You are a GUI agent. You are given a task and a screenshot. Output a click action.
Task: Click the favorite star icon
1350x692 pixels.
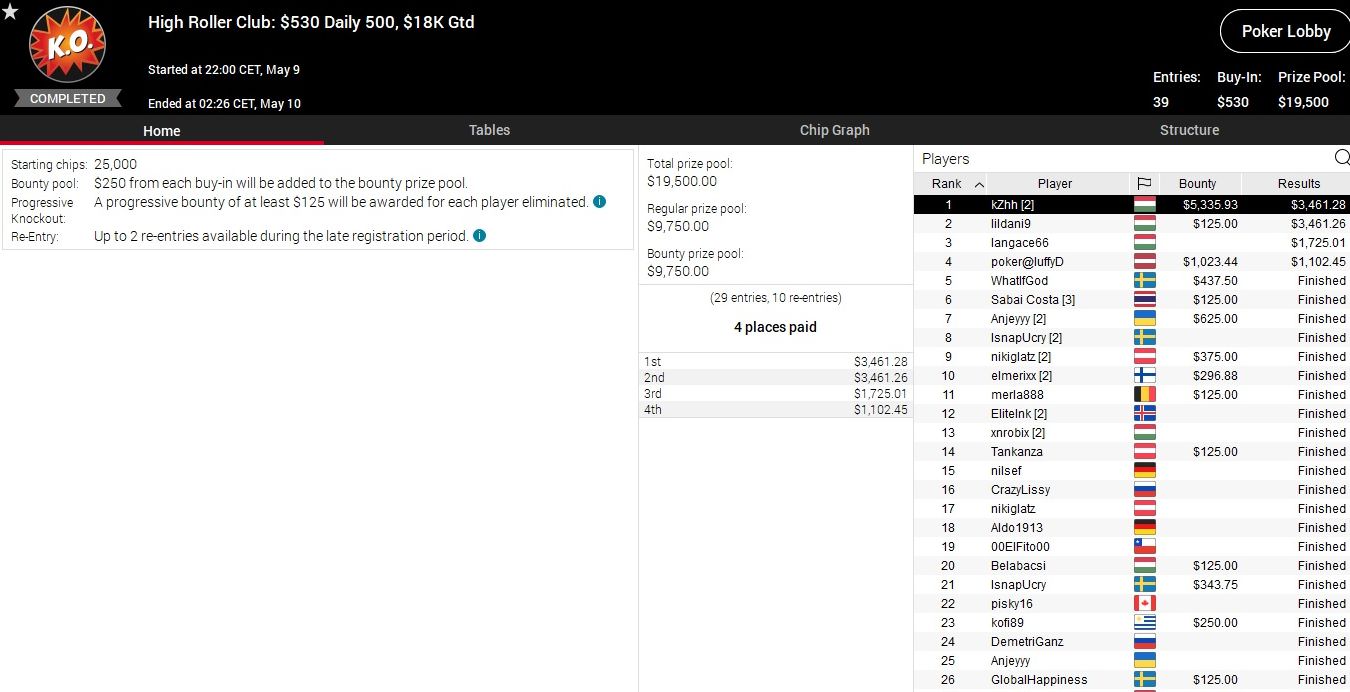pyautogui.click(x=10, y=12)
